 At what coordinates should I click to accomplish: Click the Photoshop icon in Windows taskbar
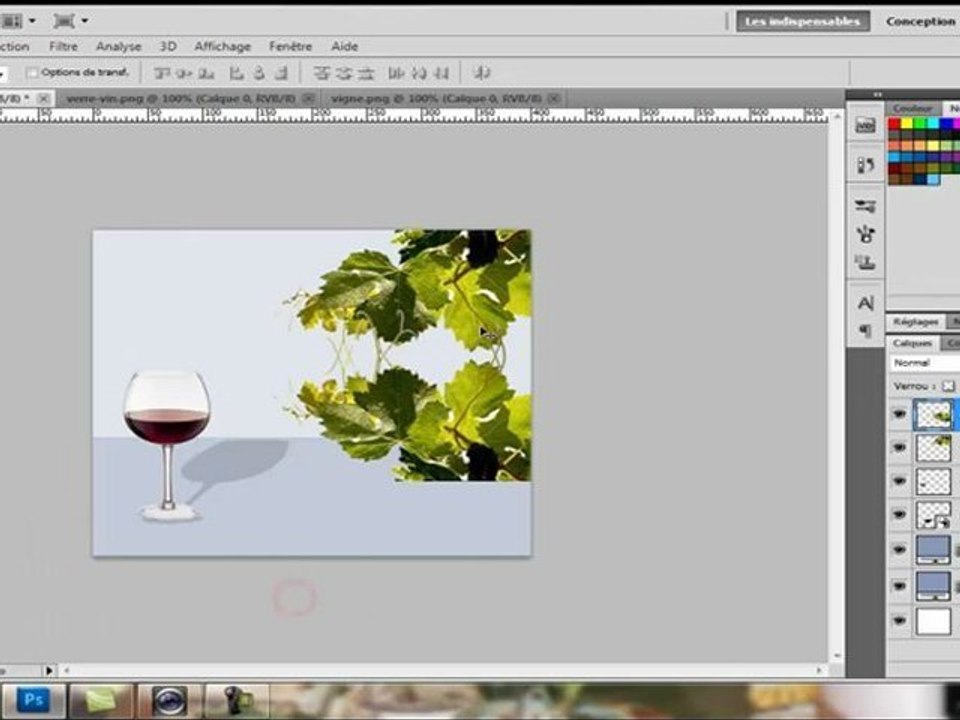click(x=33, y=700)
